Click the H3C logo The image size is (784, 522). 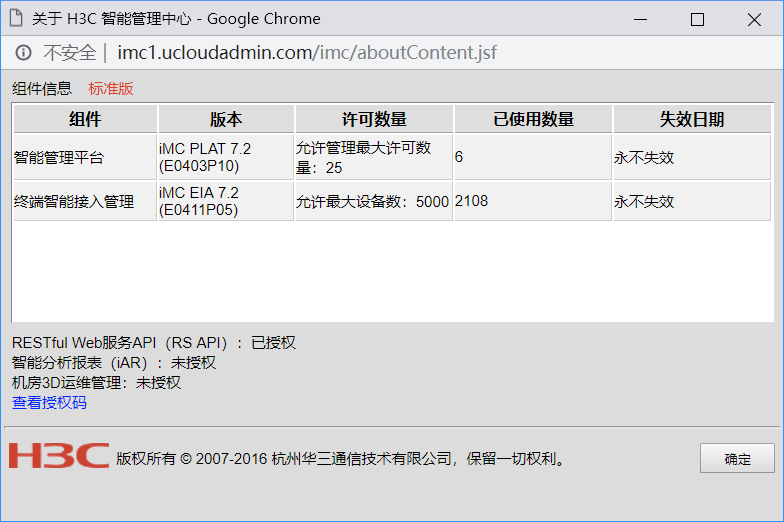[x=58, y=456]
